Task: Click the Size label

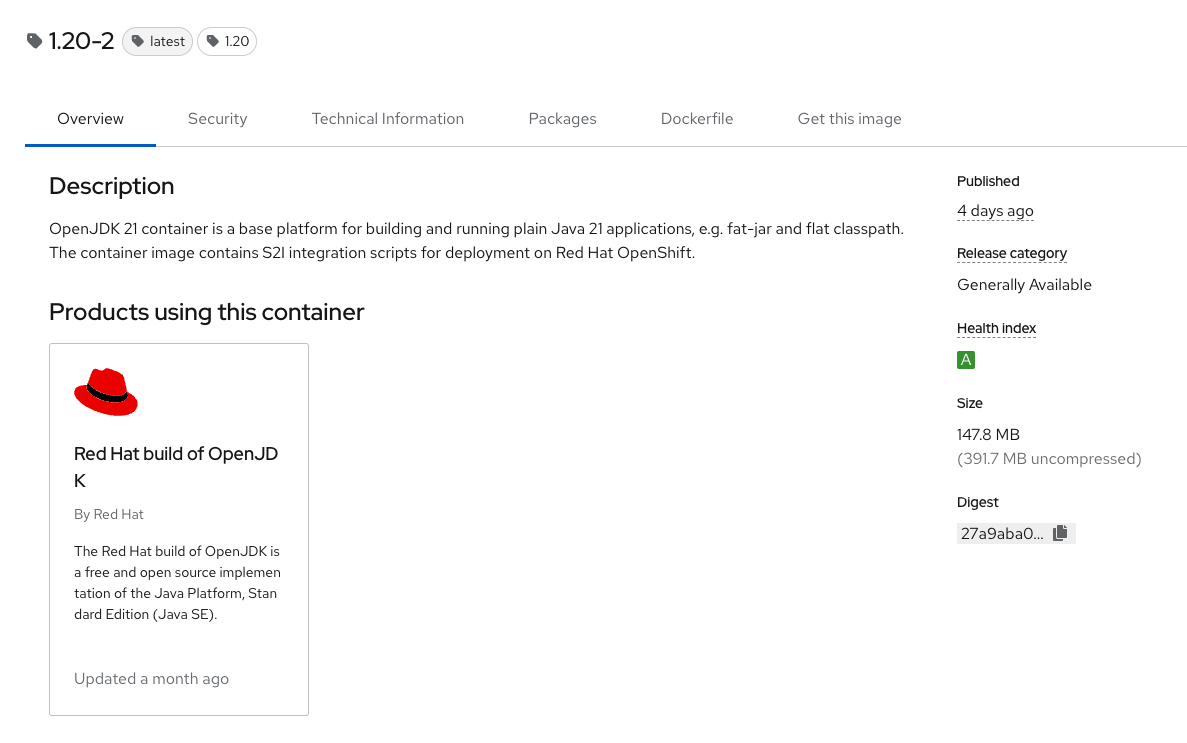Action: pyautogui.click(x=970, y=403)
